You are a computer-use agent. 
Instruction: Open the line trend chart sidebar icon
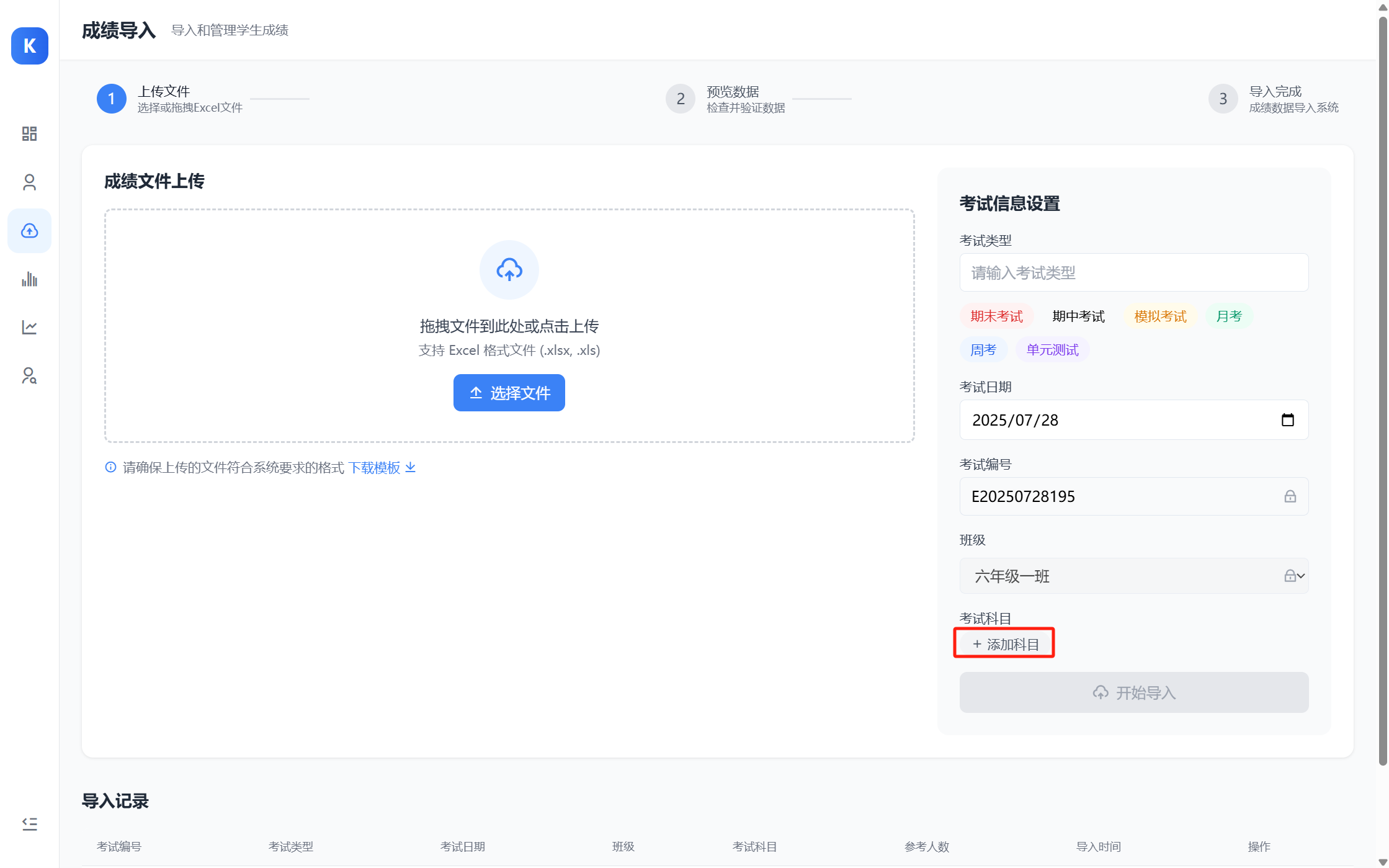(29, 327)
